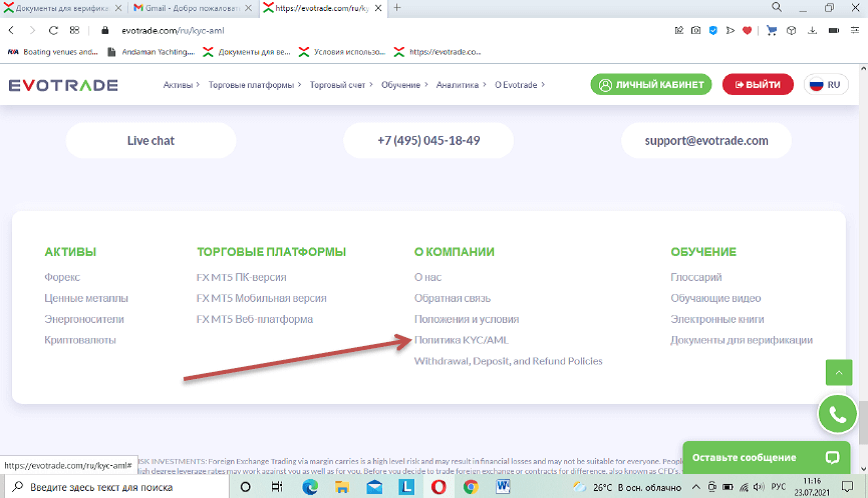This screenshot has height=498, width=868.
Task: Open the Документы для верификации footer link
Action: point(741,340)
